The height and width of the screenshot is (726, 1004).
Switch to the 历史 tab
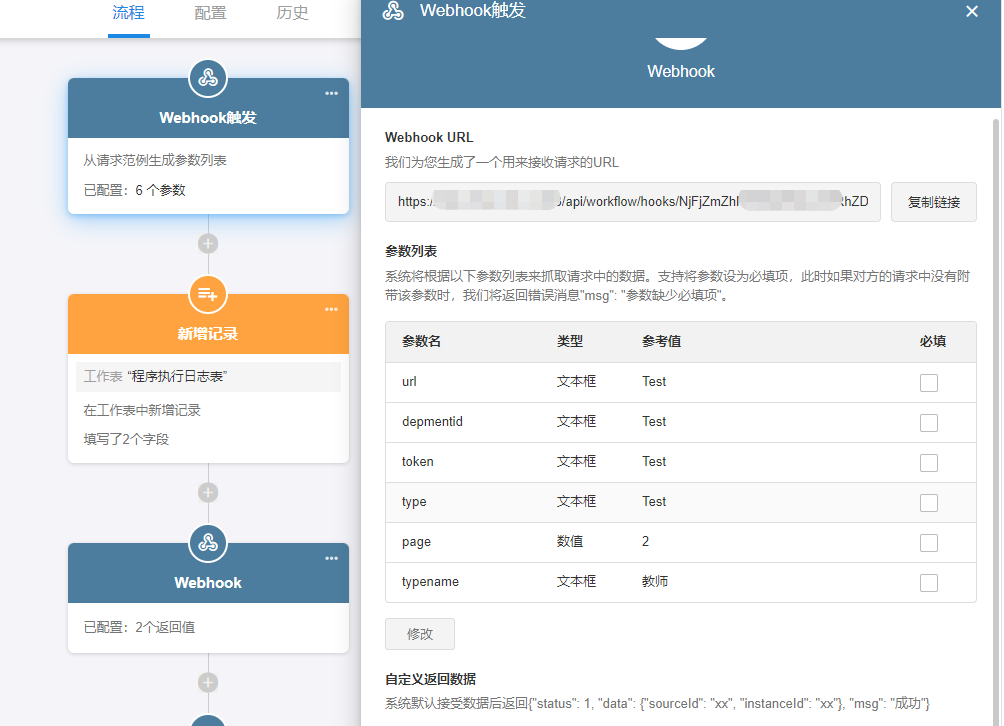click(292, 13)
